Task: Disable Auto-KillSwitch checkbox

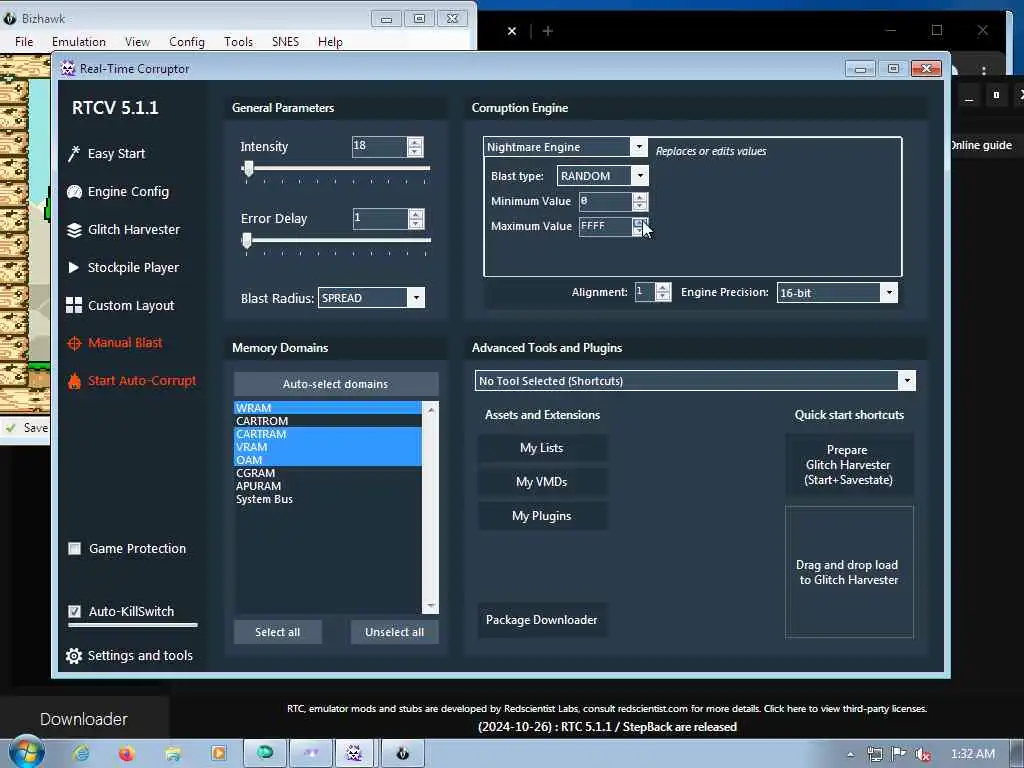Action: (74, 611)
